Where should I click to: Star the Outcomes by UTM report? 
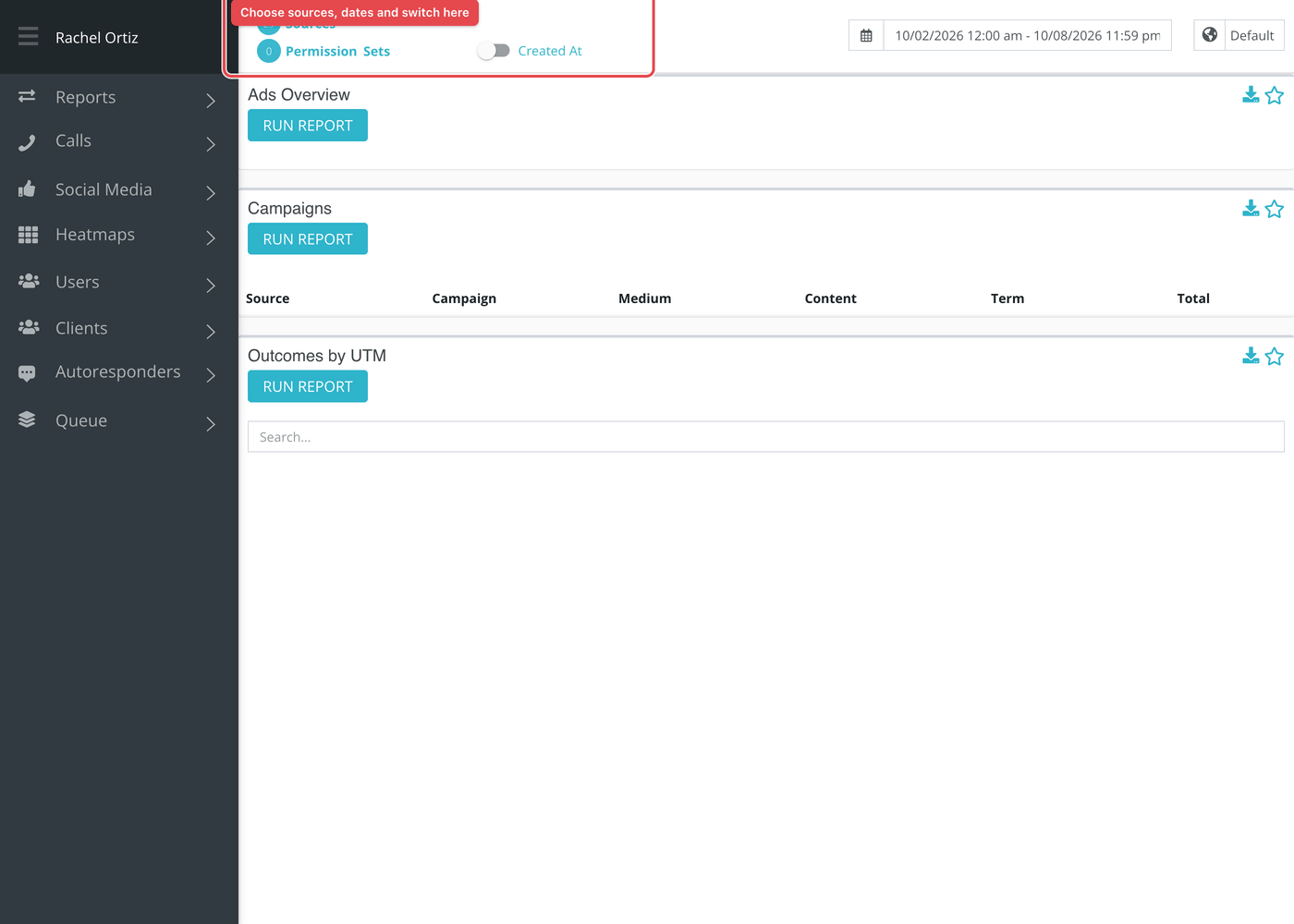(1275, 356)
